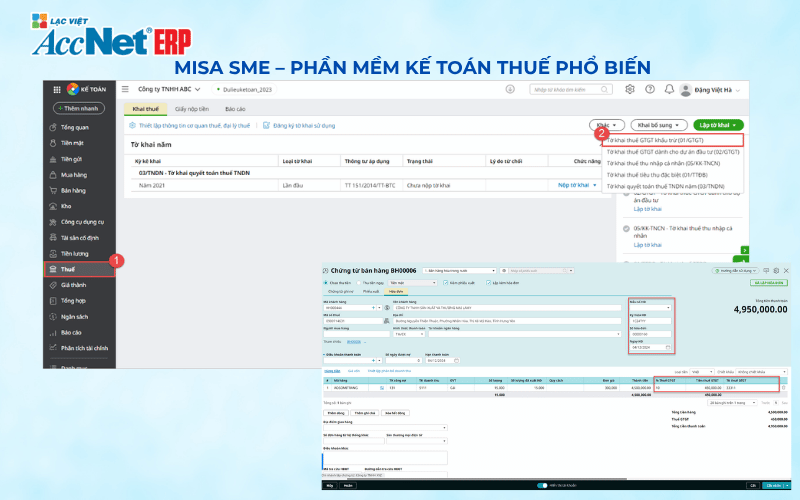Open the Lập tờ khai dropdown

pyautogui.click(x=718, y=125)
